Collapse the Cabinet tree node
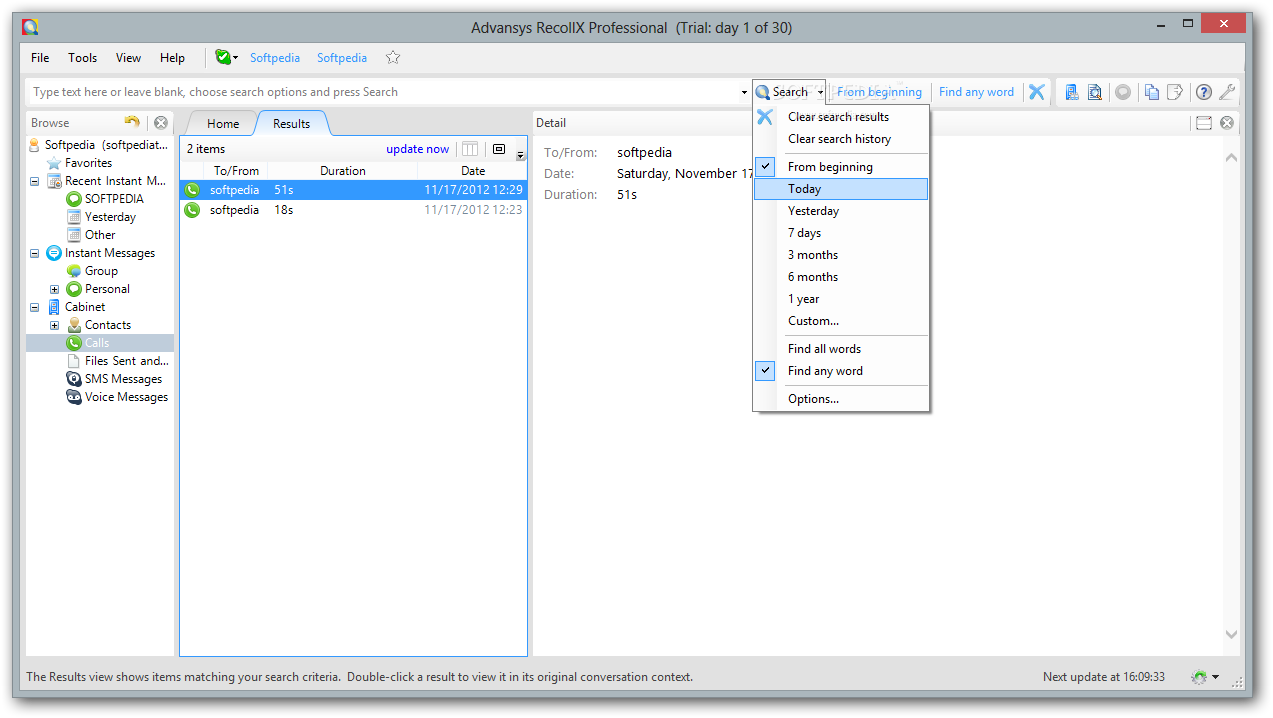This screenshot has height=718, width=1273. pyautogui.click(x=34, y=307)
